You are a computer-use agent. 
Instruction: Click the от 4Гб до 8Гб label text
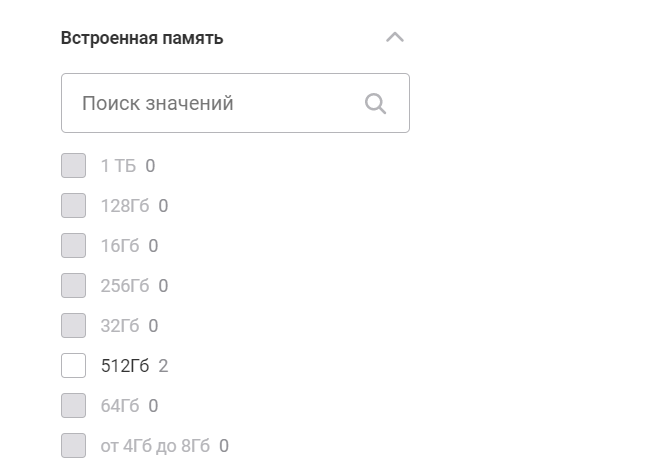point(155,446)
